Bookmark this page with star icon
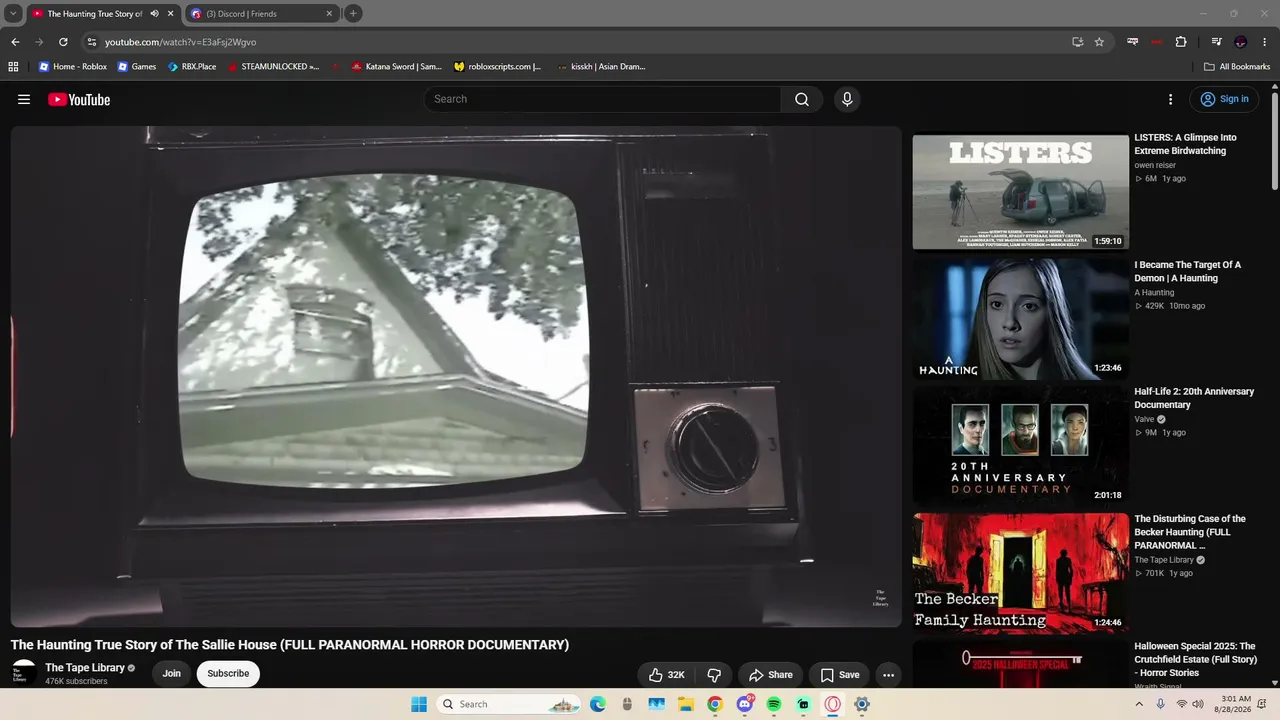Viewport: 1280px width, 720px height. click(x=1099, y=42)
